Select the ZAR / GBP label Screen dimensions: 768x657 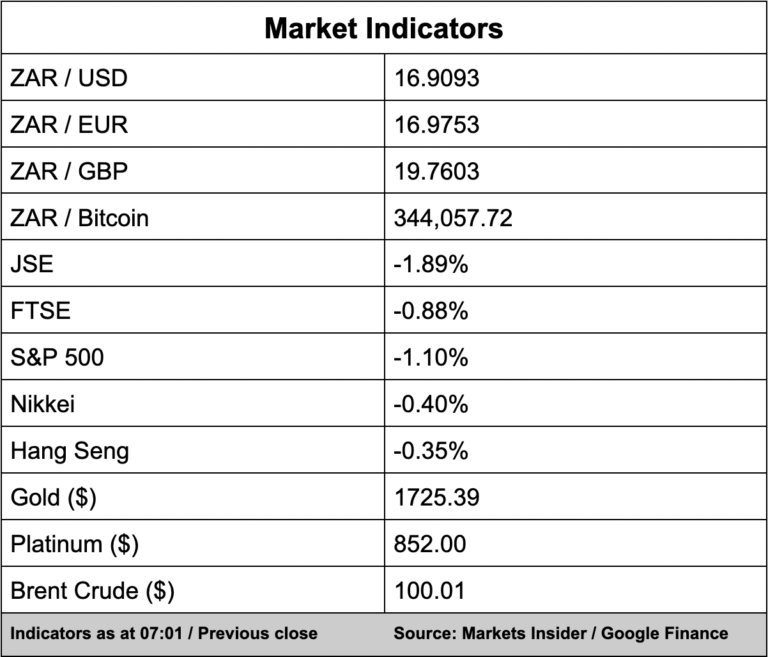coord(69,171)
